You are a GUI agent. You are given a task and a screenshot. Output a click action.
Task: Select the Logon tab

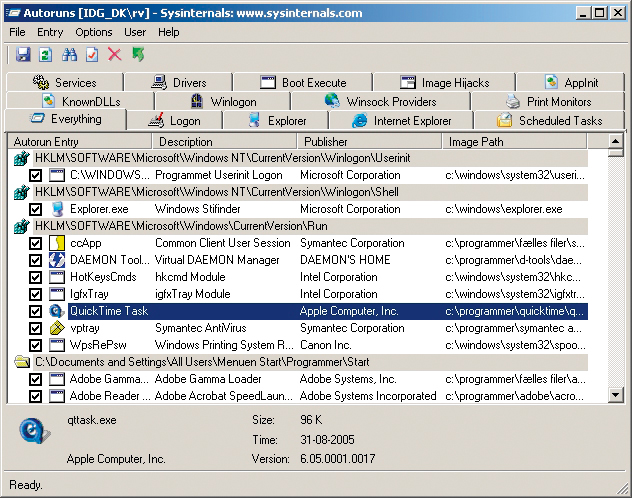pos(174,120)
